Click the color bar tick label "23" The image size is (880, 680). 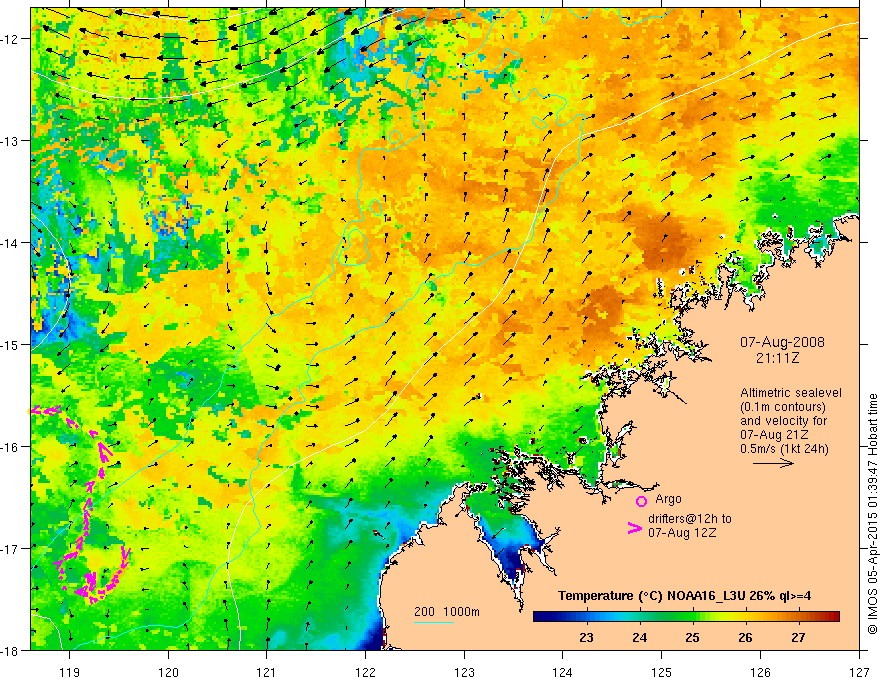(586, 638)
